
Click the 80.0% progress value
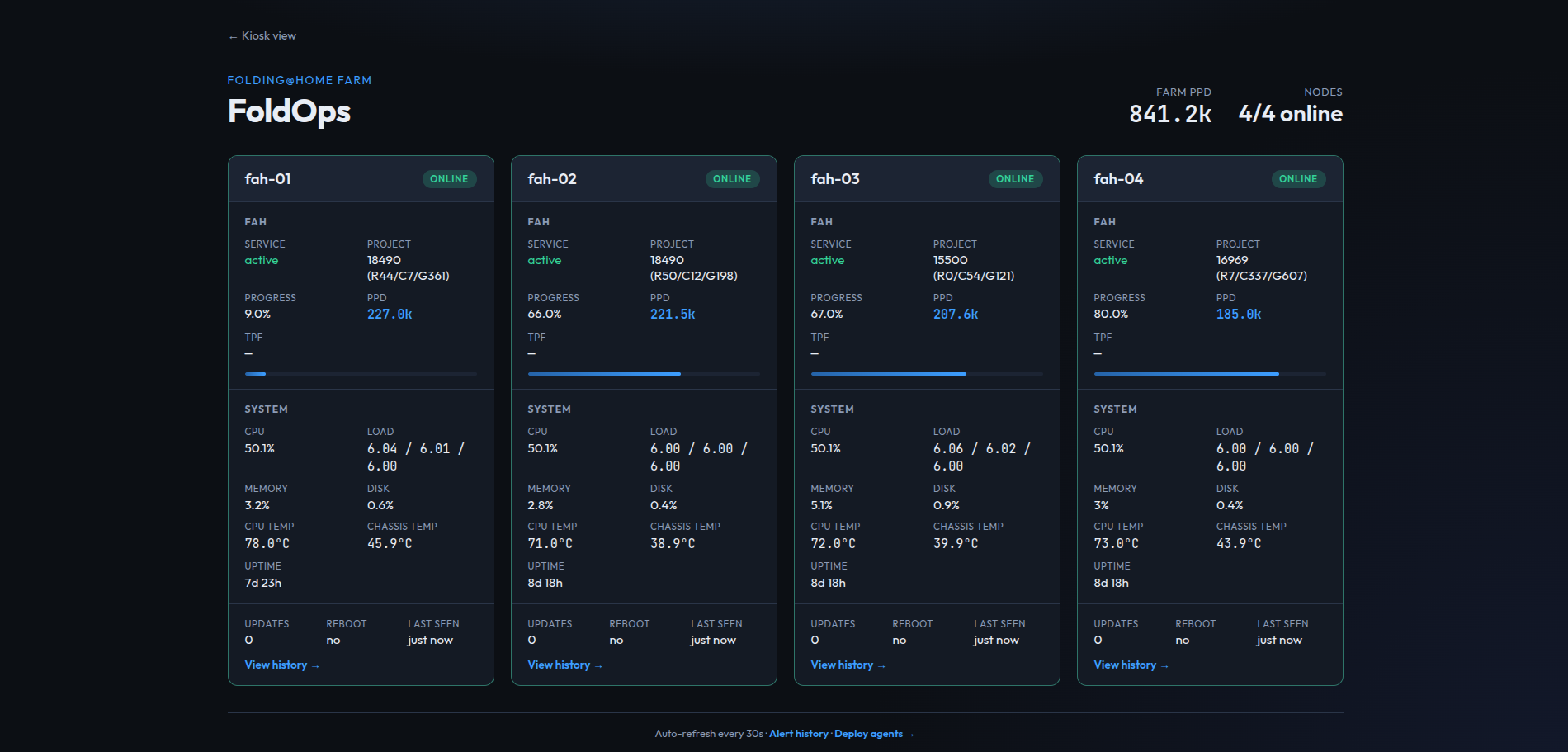(1111, 315)
